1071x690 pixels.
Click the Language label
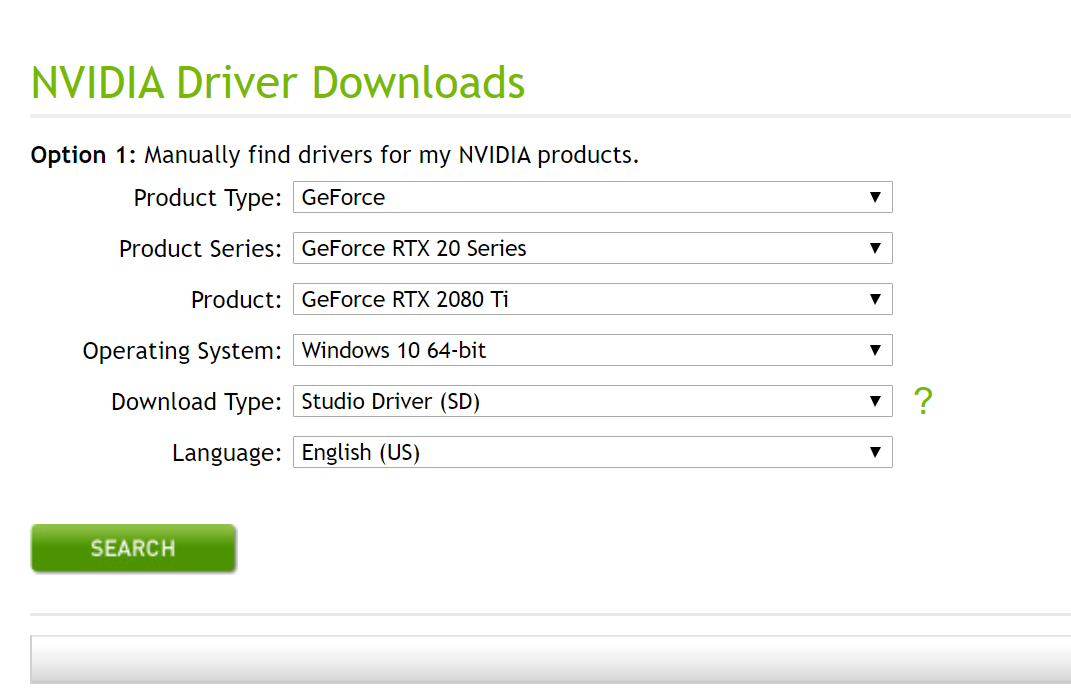227,454
